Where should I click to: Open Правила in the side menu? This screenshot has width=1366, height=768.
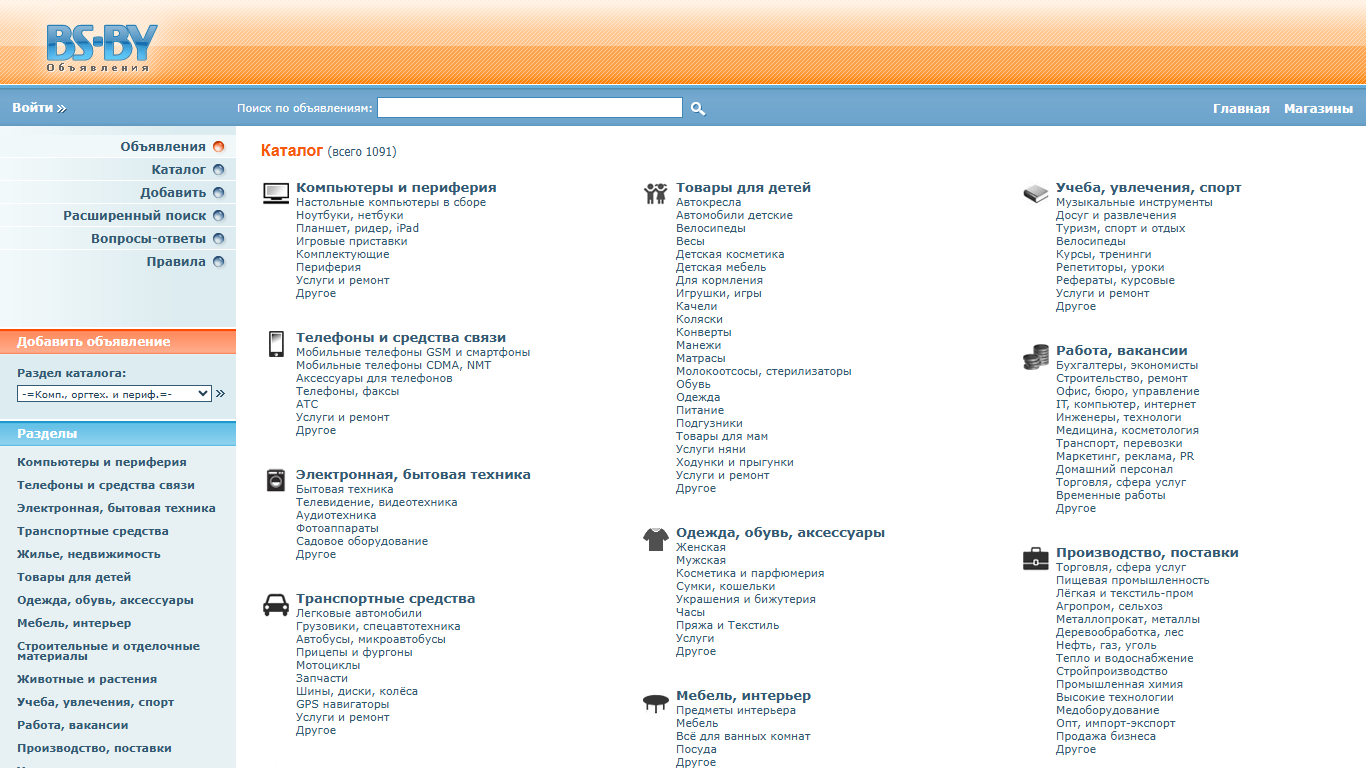coord(176,262)
